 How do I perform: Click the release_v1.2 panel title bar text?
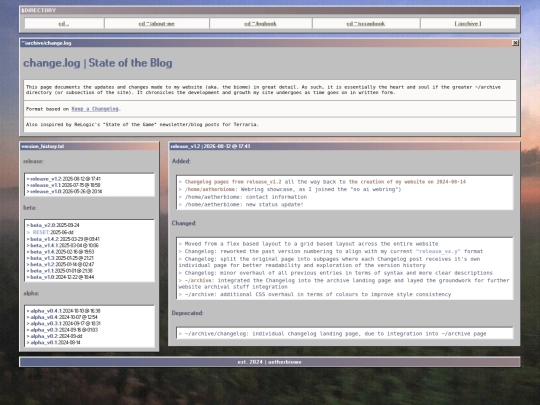coord(210,146)
